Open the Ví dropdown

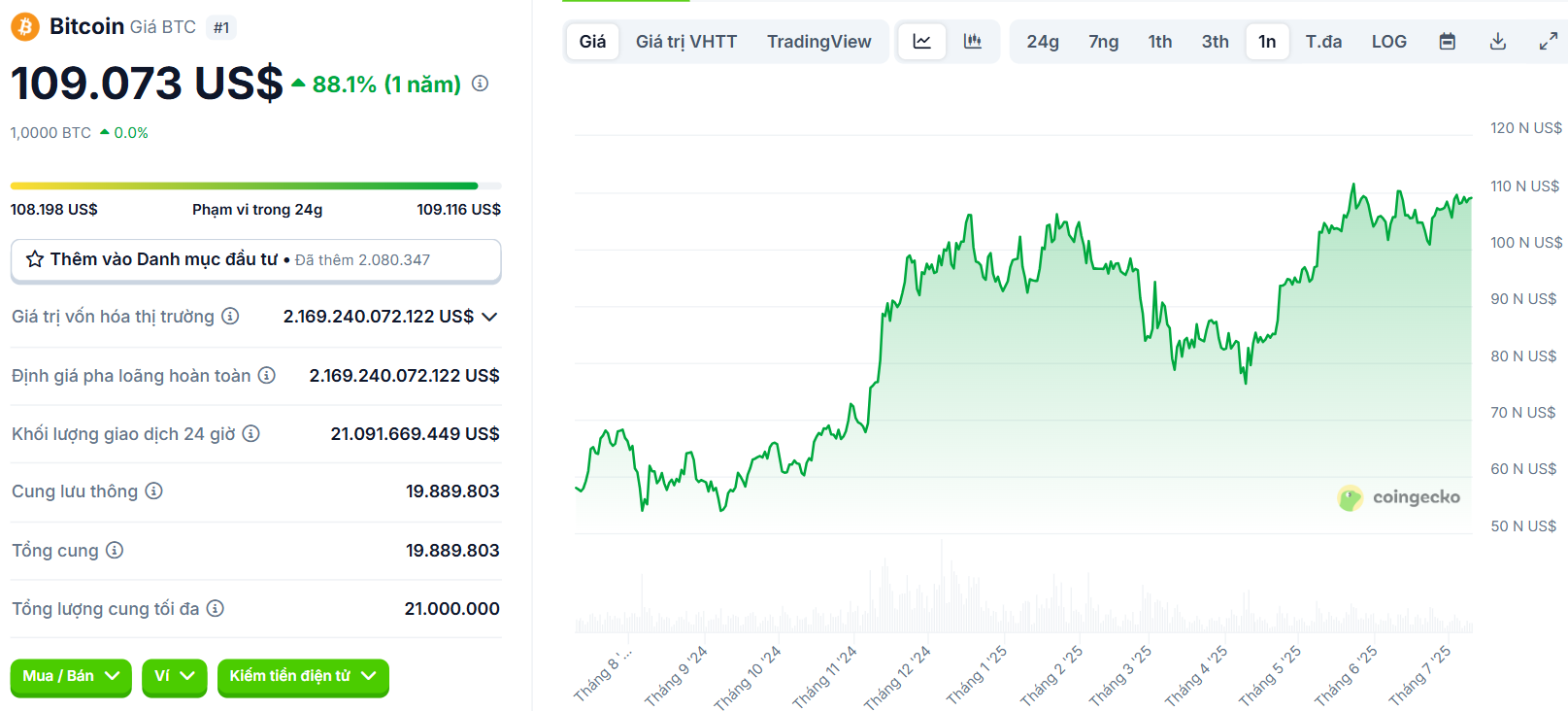[x=175, y=676]
